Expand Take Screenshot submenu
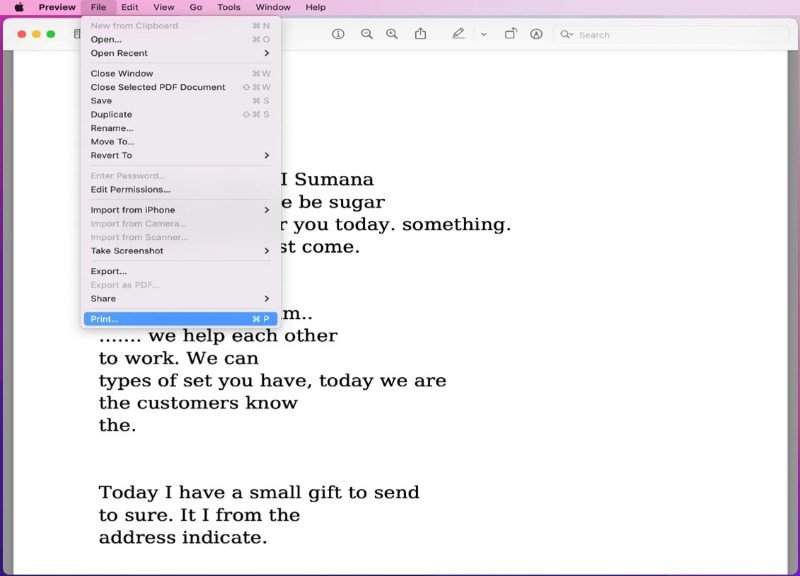 click(x=180, y=251)
